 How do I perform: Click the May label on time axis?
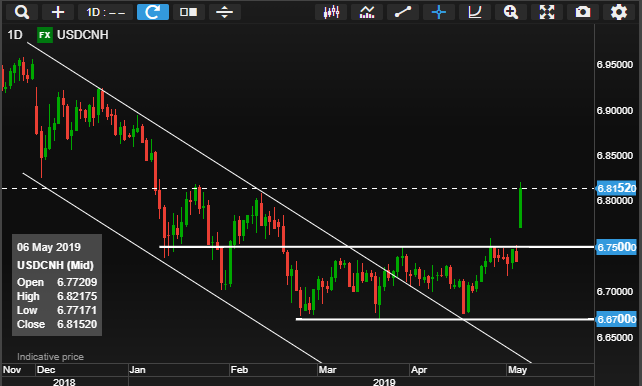(517, 370)
